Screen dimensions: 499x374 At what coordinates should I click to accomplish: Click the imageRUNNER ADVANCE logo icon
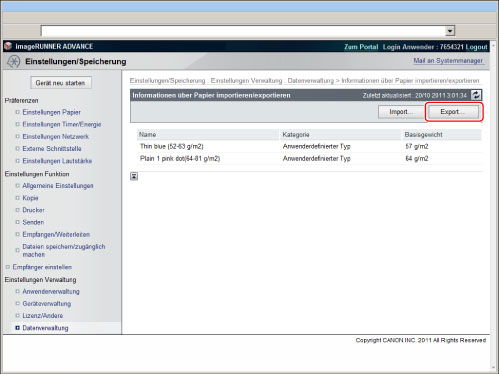[x=8, y=46]
